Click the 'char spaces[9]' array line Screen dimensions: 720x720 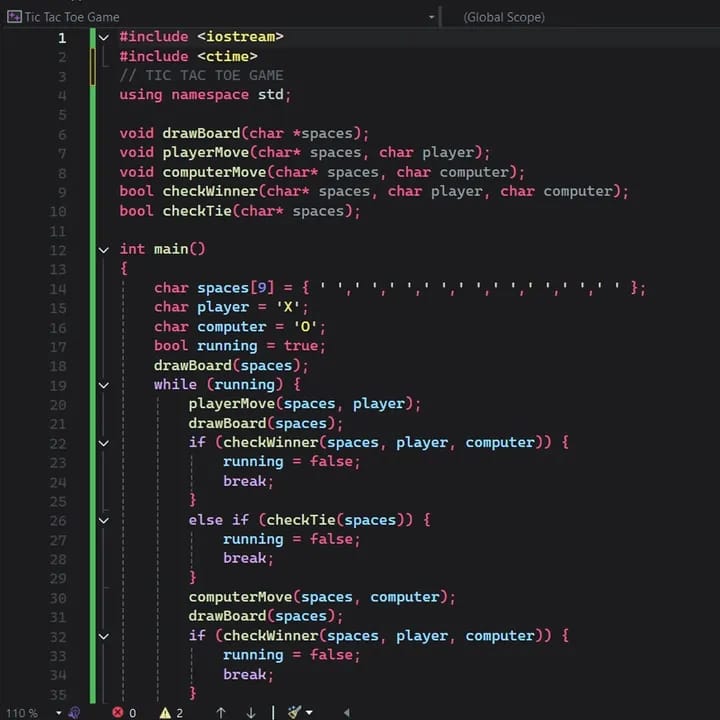[400, 288]
